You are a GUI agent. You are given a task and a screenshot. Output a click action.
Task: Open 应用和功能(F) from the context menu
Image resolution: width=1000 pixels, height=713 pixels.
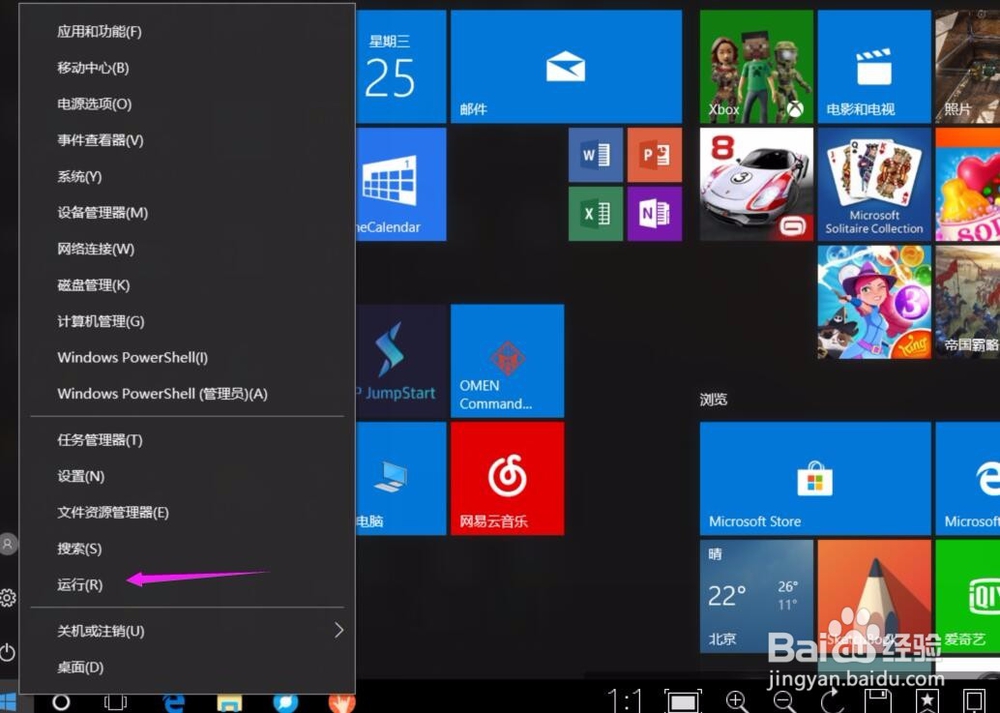coord(187,31)
